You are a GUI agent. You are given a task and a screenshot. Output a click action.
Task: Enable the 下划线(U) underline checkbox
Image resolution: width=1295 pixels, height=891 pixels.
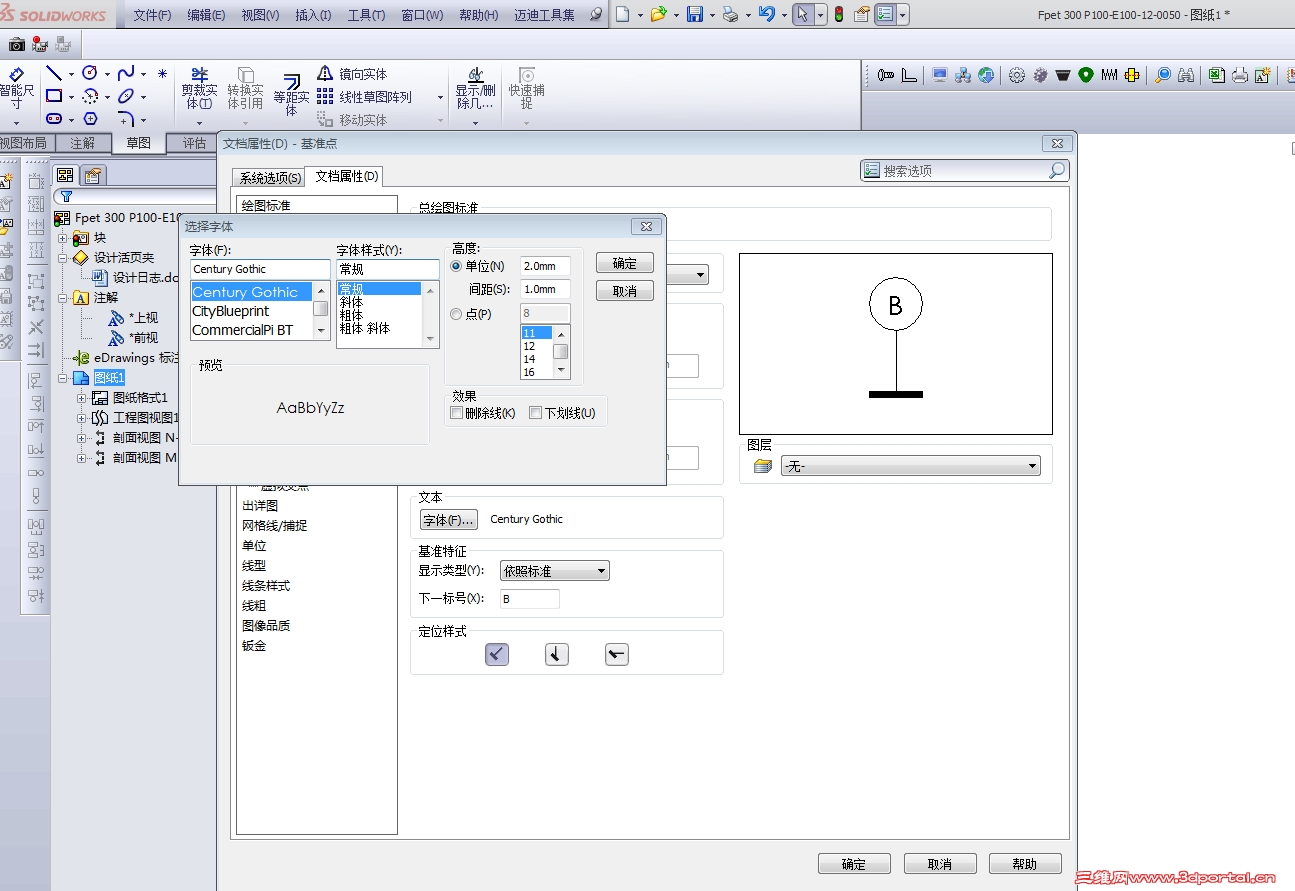pyautogui.click(x=535, y=413)
